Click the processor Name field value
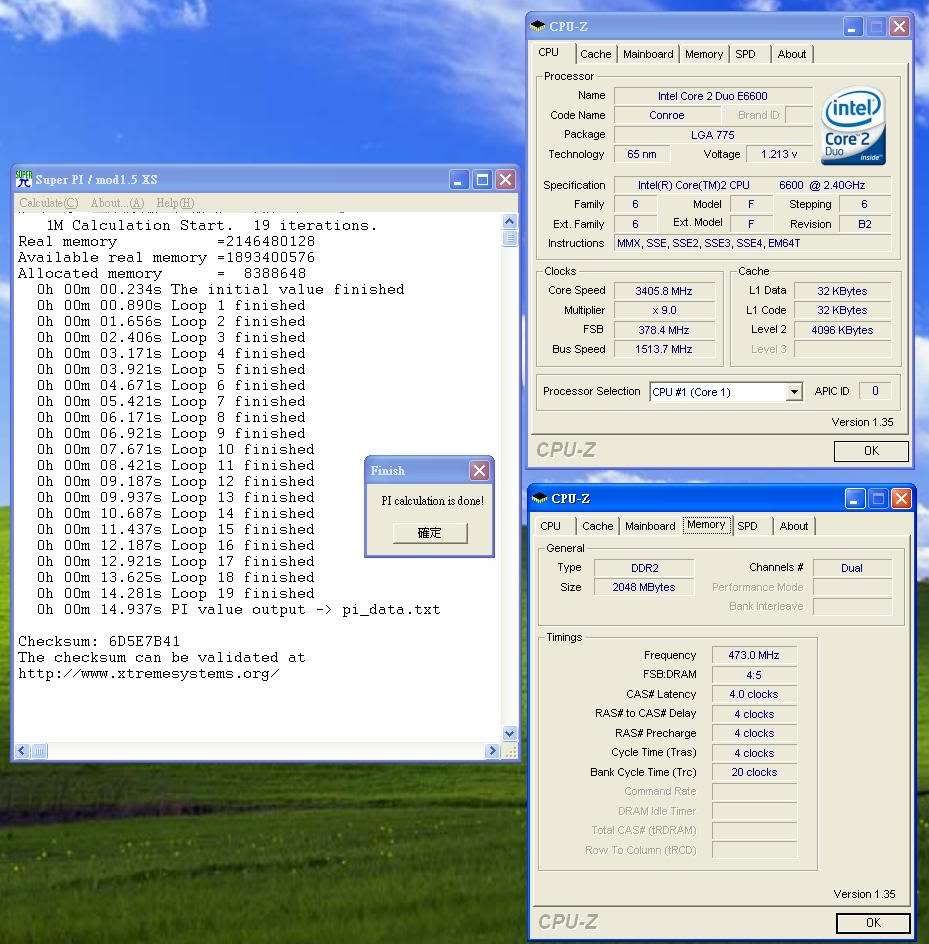The height and width of the screenshot is (944, 929). pos(713,96)
